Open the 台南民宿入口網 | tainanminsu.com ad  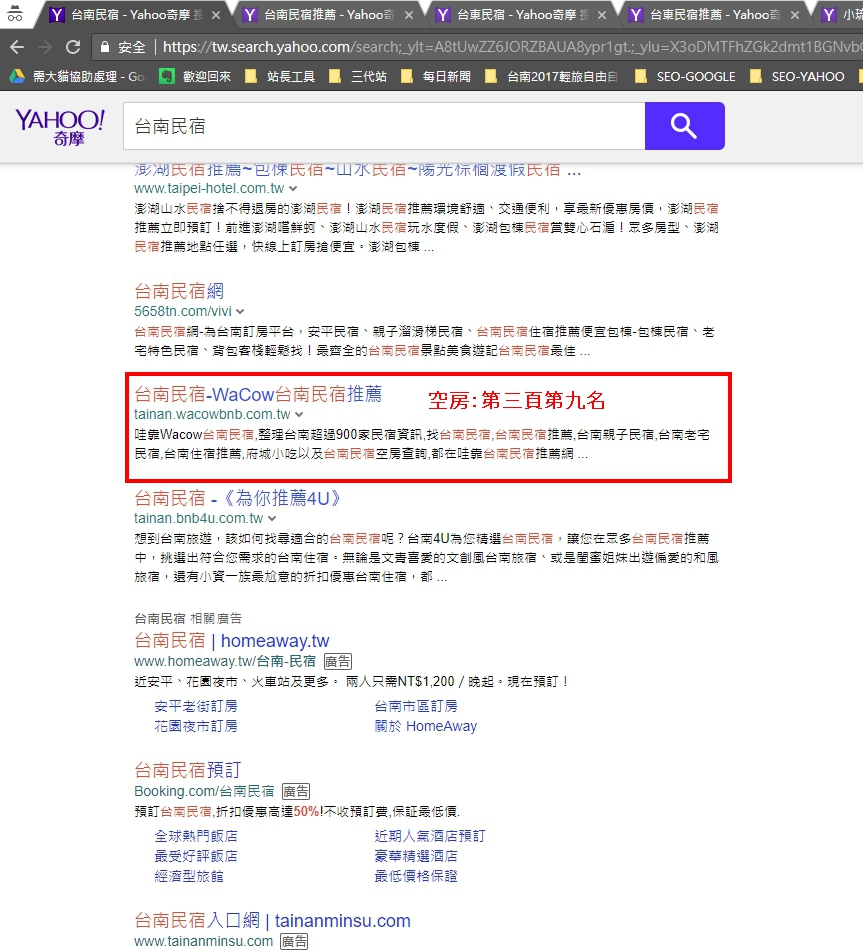click(x=272, y=921)
